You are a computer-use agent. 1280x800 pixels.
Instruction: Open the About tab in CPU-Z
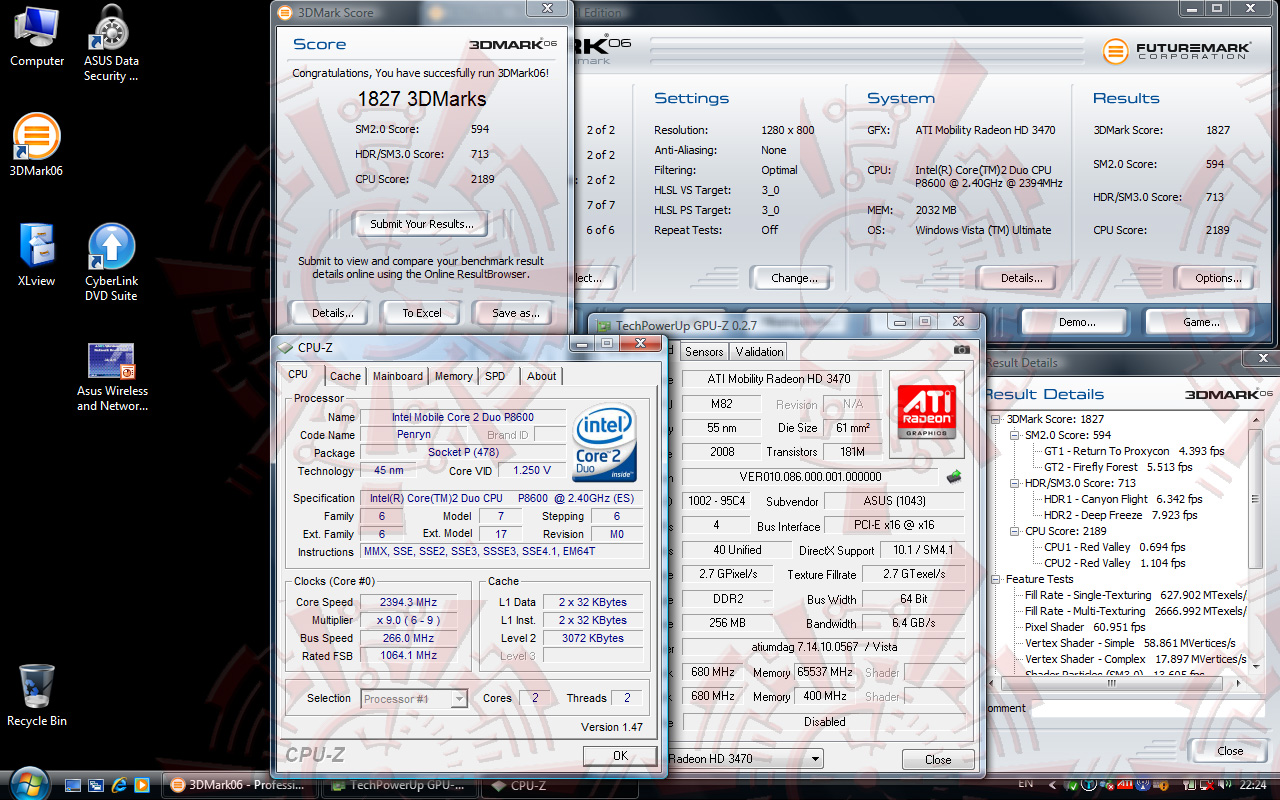coord(542,376)
